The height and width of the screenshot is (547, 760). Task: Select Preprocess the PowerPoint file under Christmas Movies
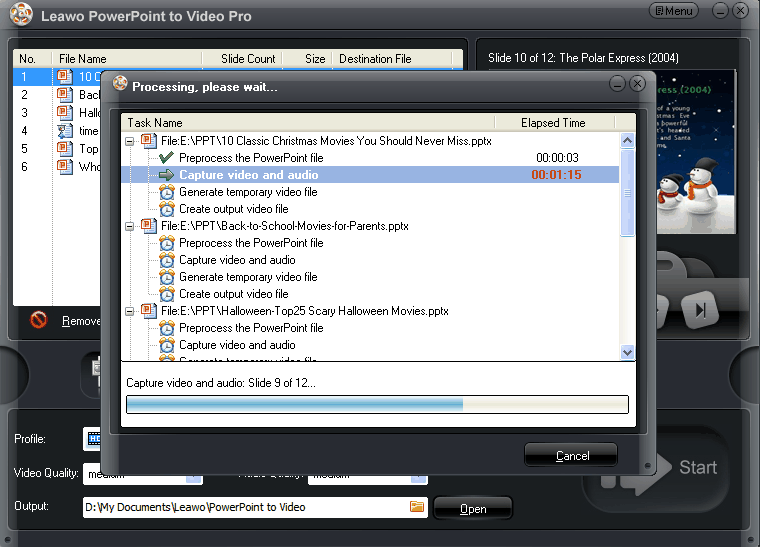pyautogui.click(x=251, y=158)
